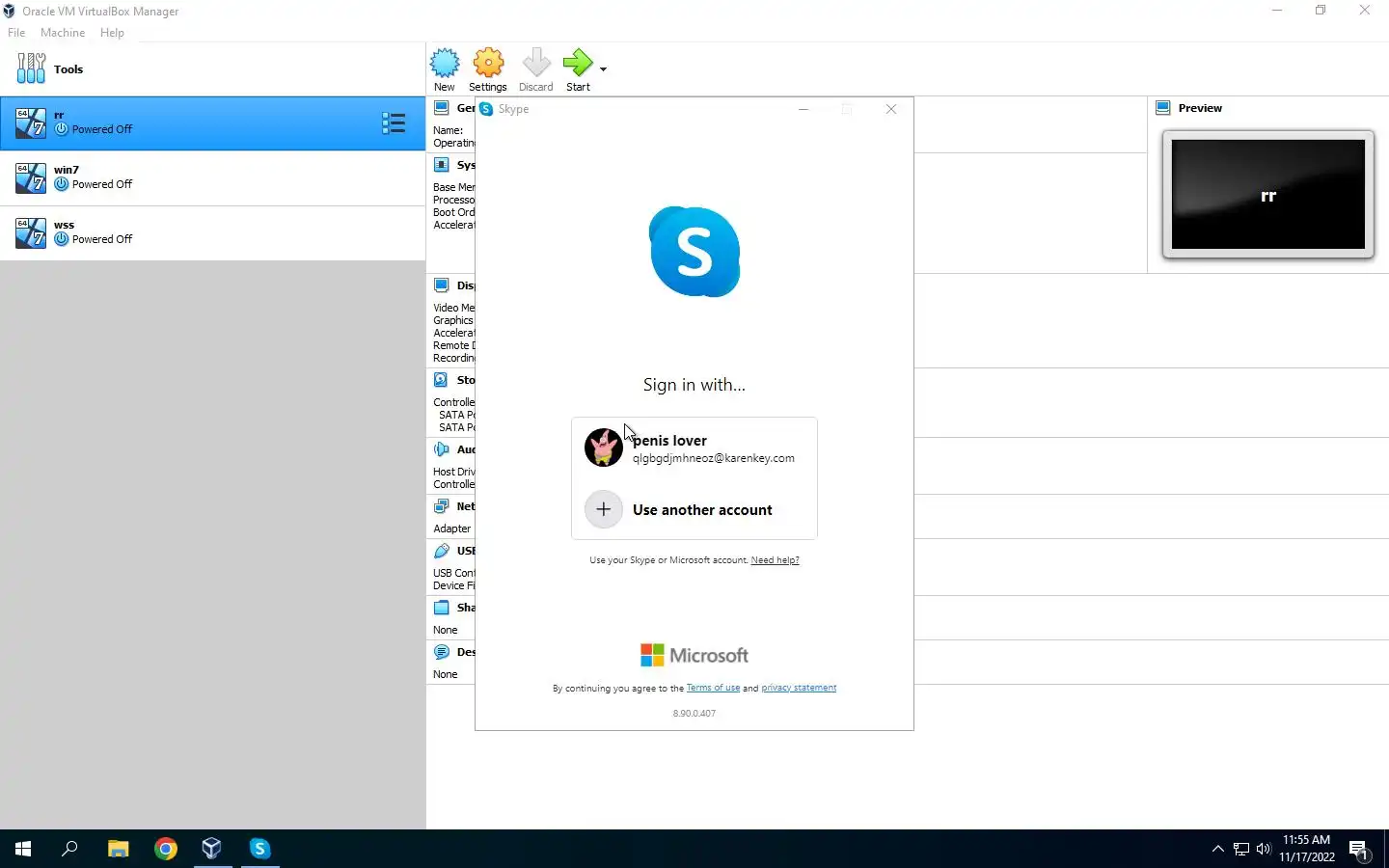This screenshot has width=1389, height=868.
Task: Click the General section icon in details
Action: (442, 108)
